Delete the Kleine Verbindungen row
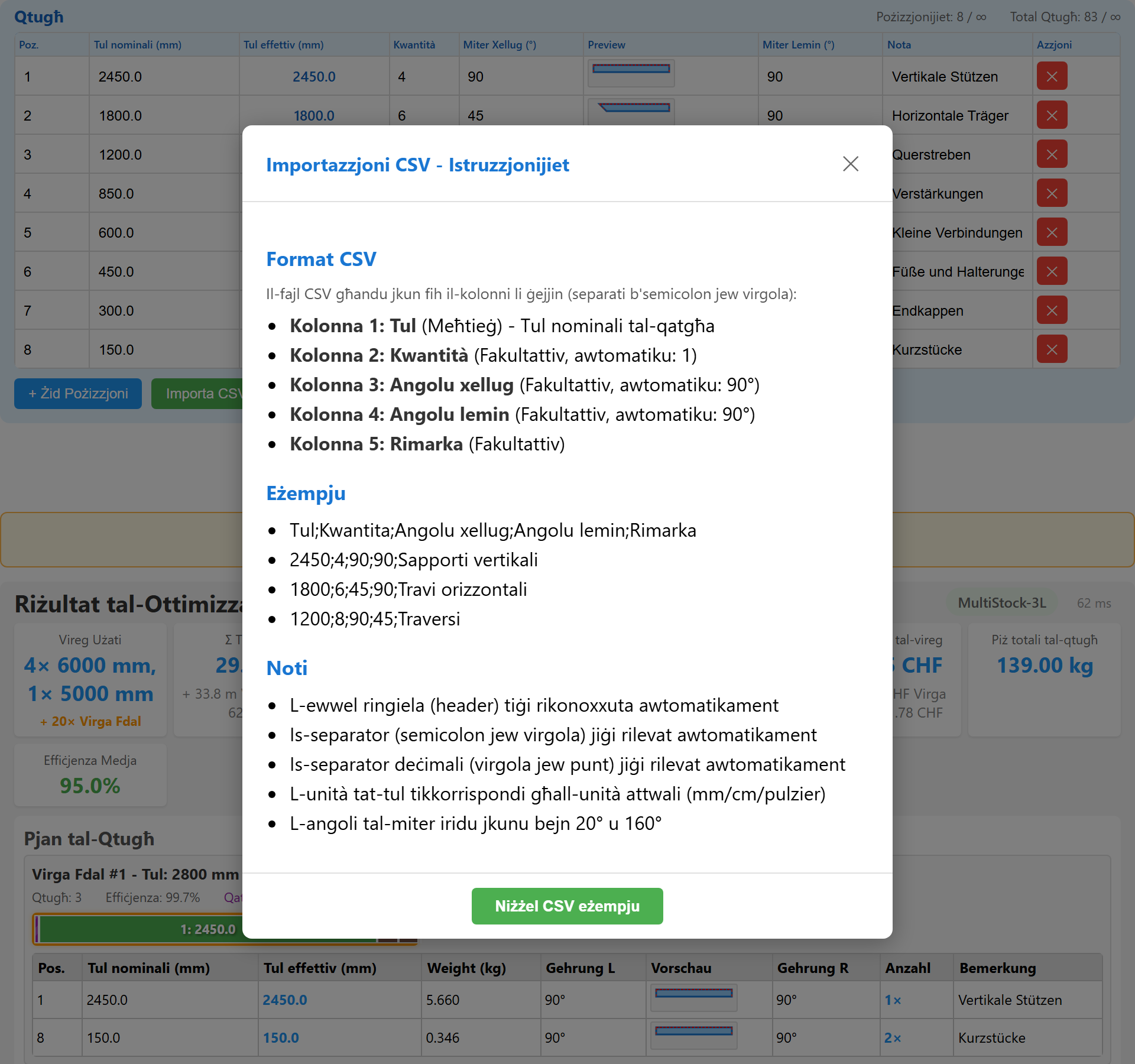Viewport: 1135px width, 1064px height. pyautogui.click(x=1052, y=232)
